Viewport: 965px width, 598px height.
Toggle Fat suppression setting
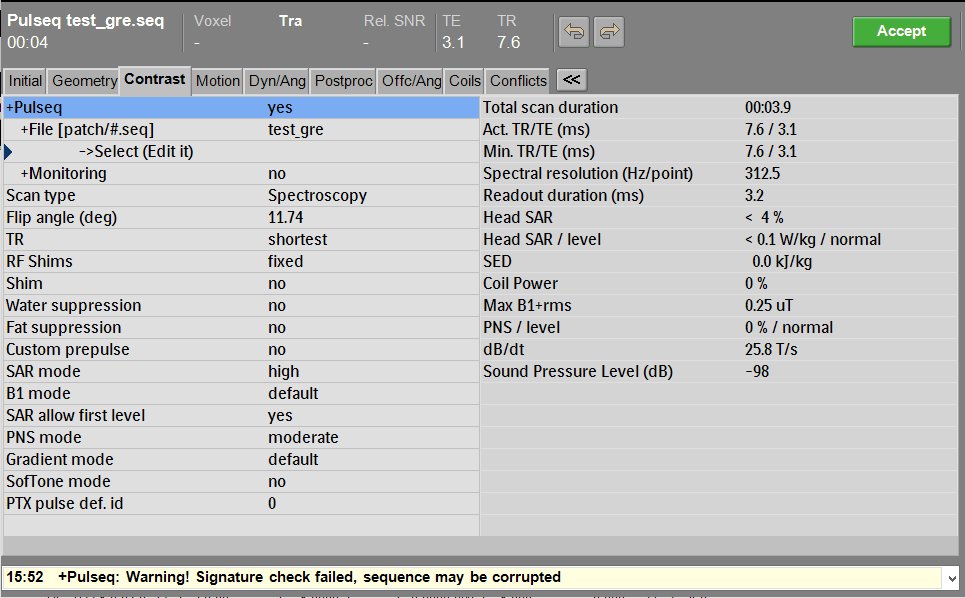coord(277,328)
